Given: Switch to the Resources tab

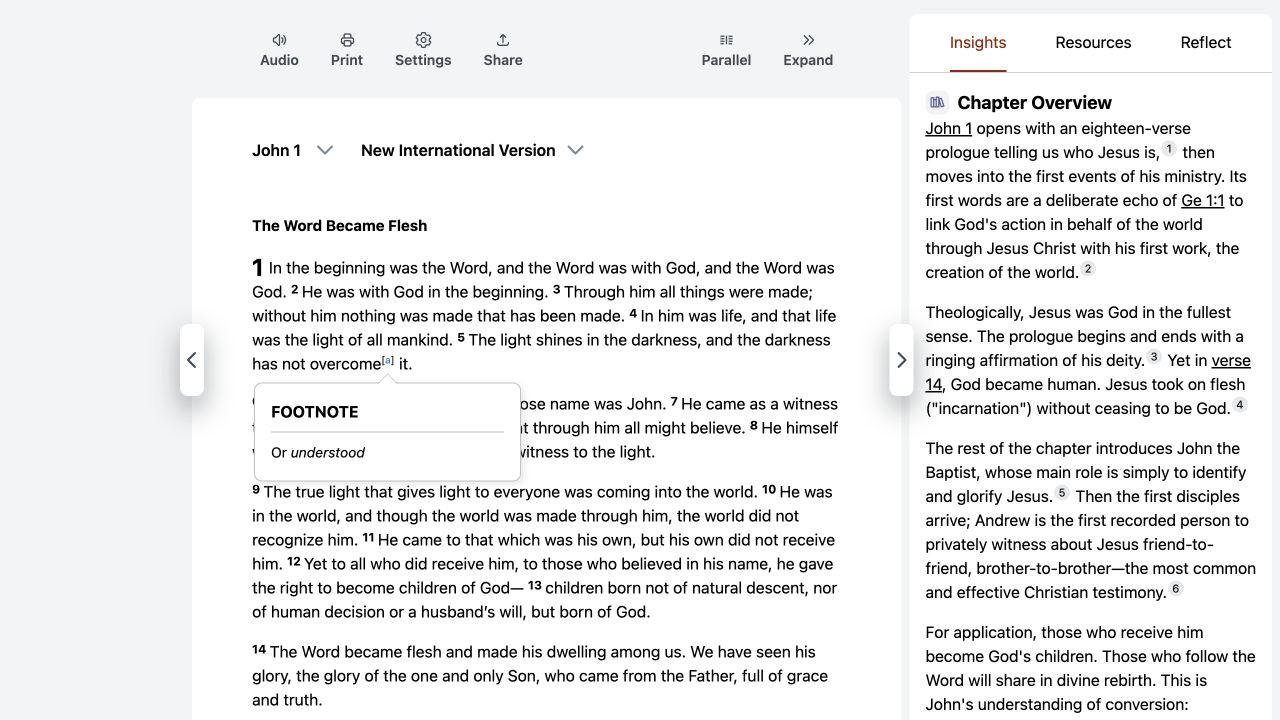Looking at the screenshot, I should 1093,43.
